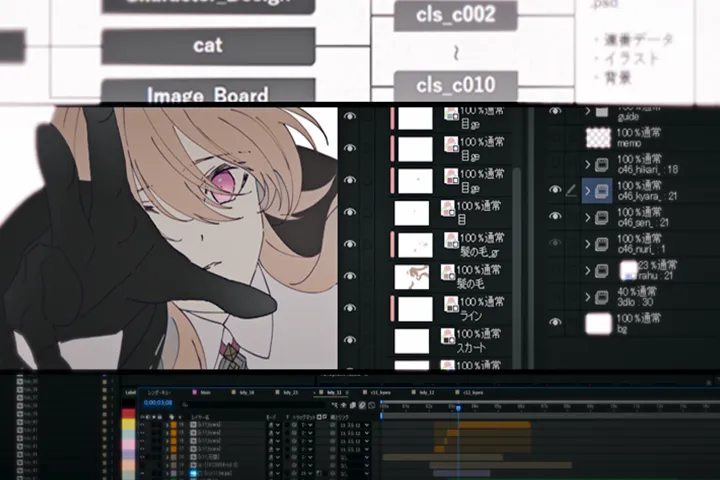Pick the pink label color swatch

click(x=129, y=445)
